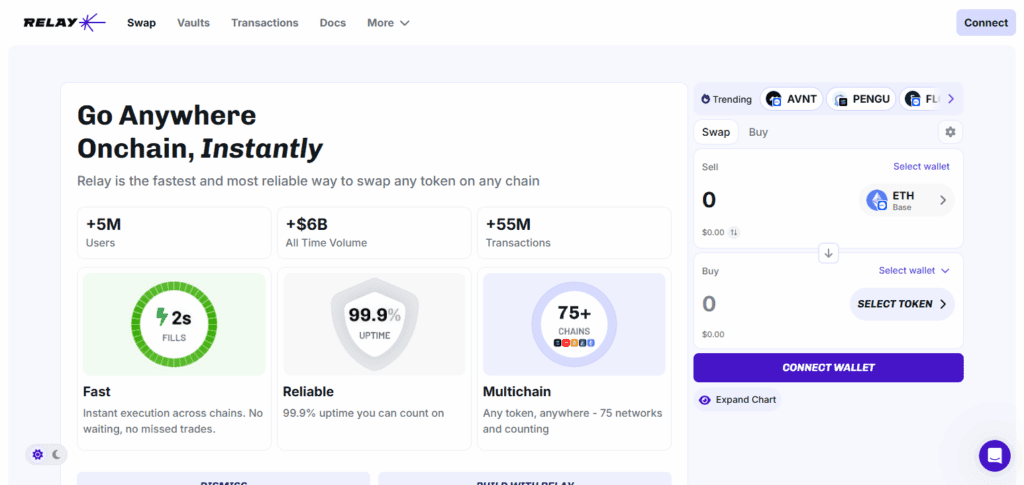Open ETH Base token selector

[907, 200]
